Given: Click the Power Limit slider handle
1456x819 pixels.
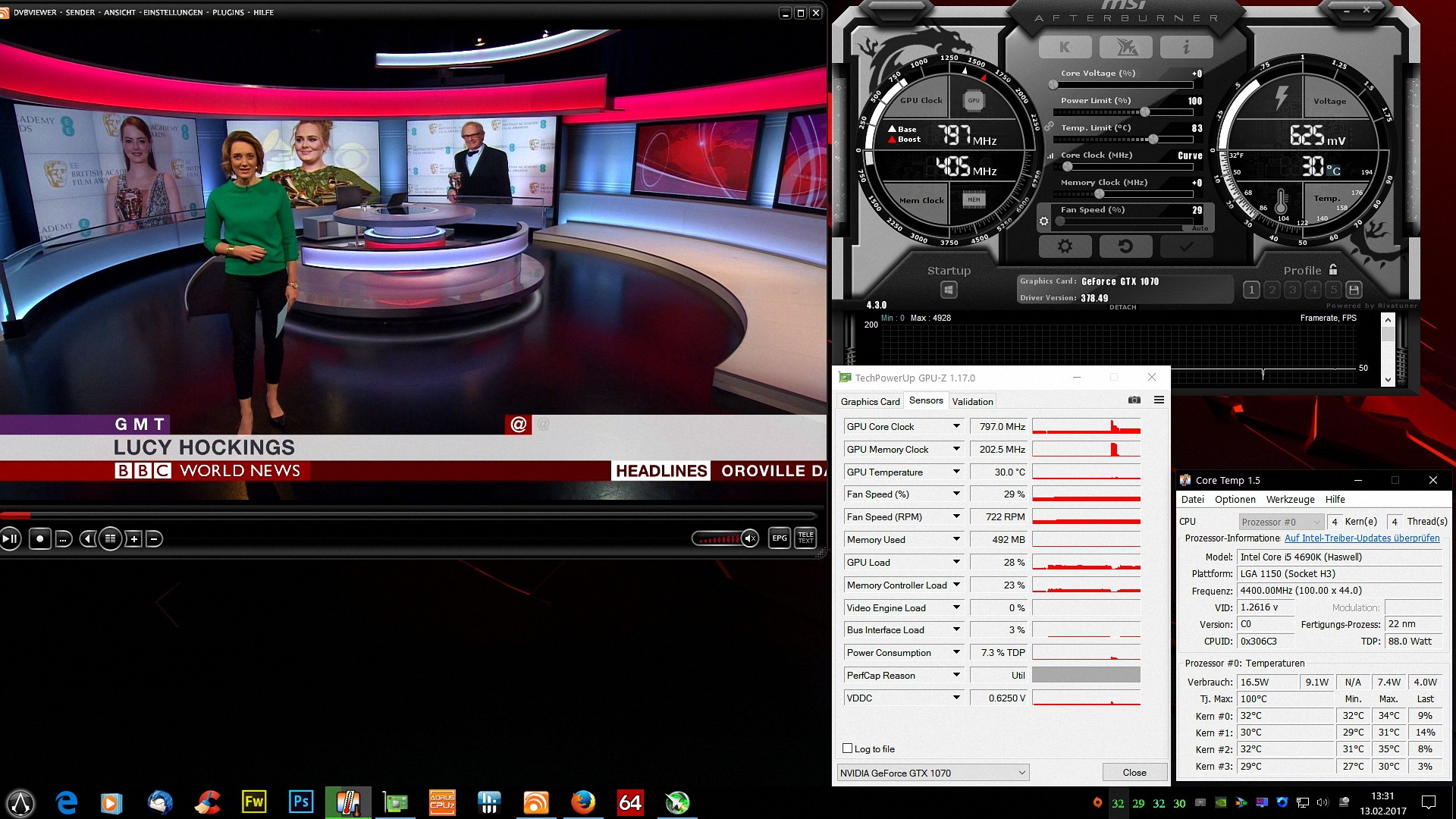Looking at the screenshot, I should [1145, 112].
